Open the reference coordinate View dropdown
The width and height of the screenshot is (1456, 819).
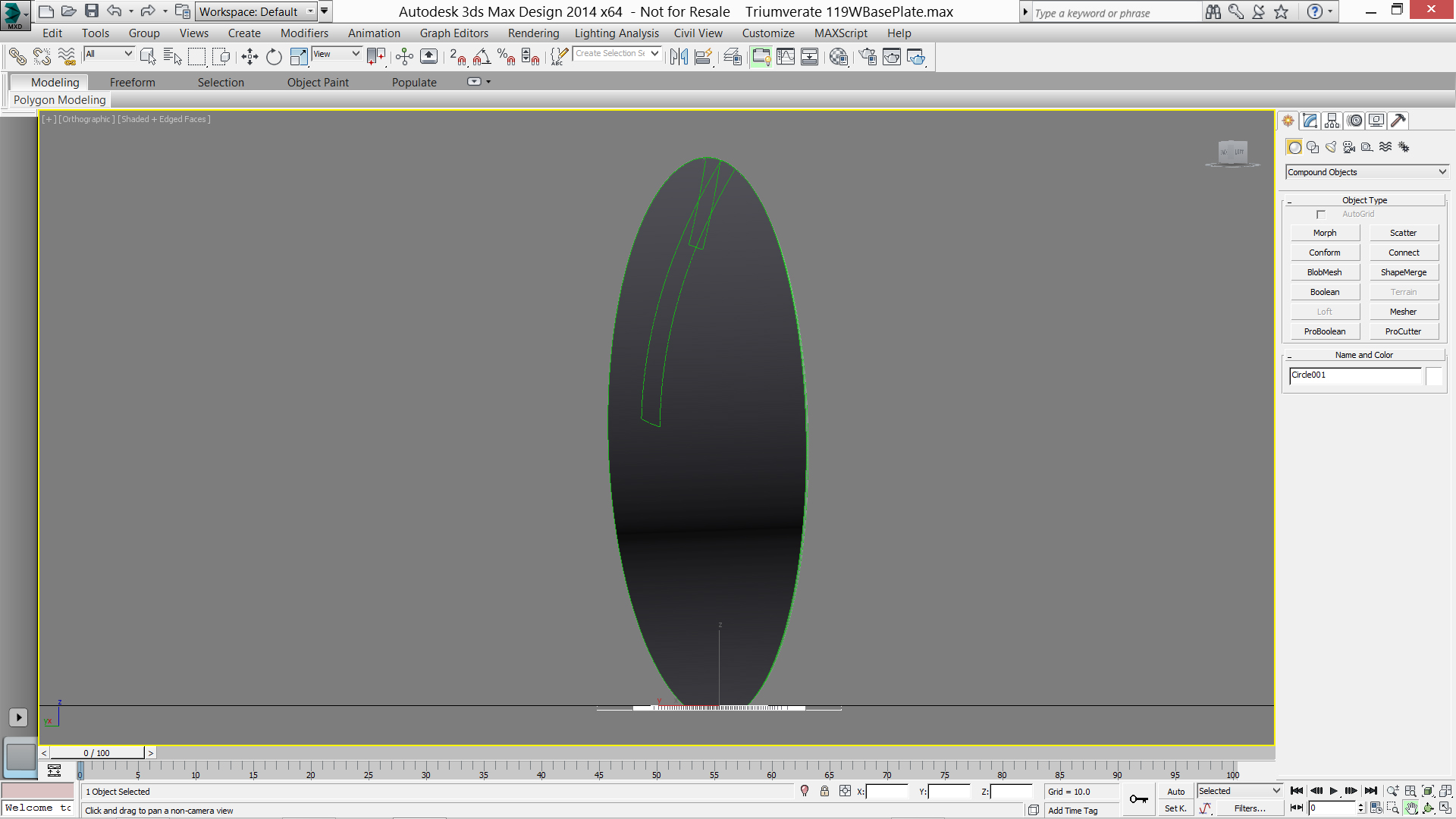click(x=336, y=54)
